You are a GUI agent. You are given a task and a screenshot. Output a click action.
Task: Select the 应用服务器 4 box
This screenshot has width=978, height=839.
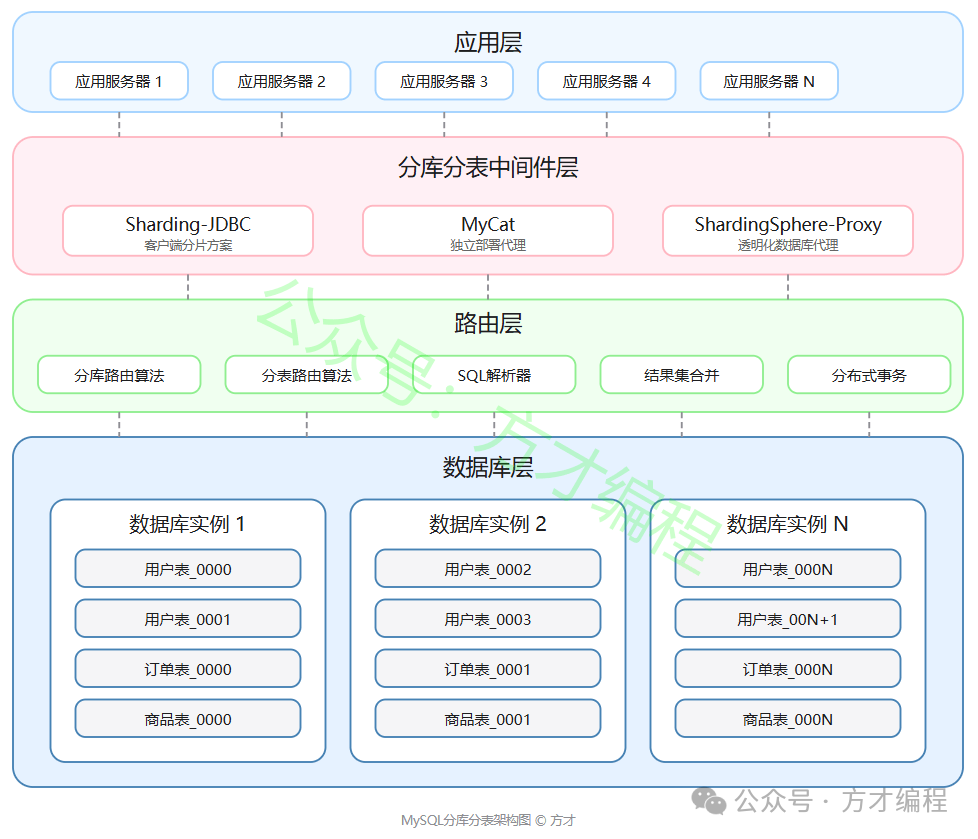pos(607,81)
